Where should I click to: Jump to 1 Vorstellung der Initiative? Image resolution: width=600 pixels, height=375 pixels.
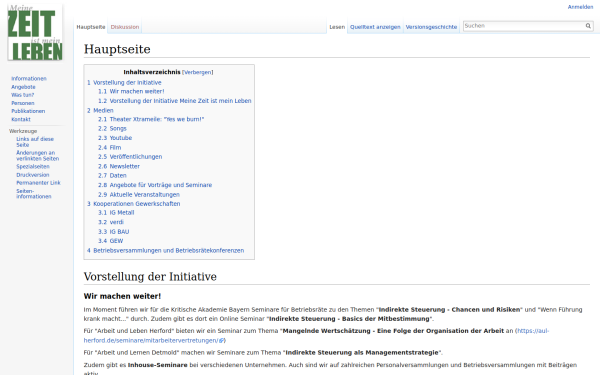124,83
